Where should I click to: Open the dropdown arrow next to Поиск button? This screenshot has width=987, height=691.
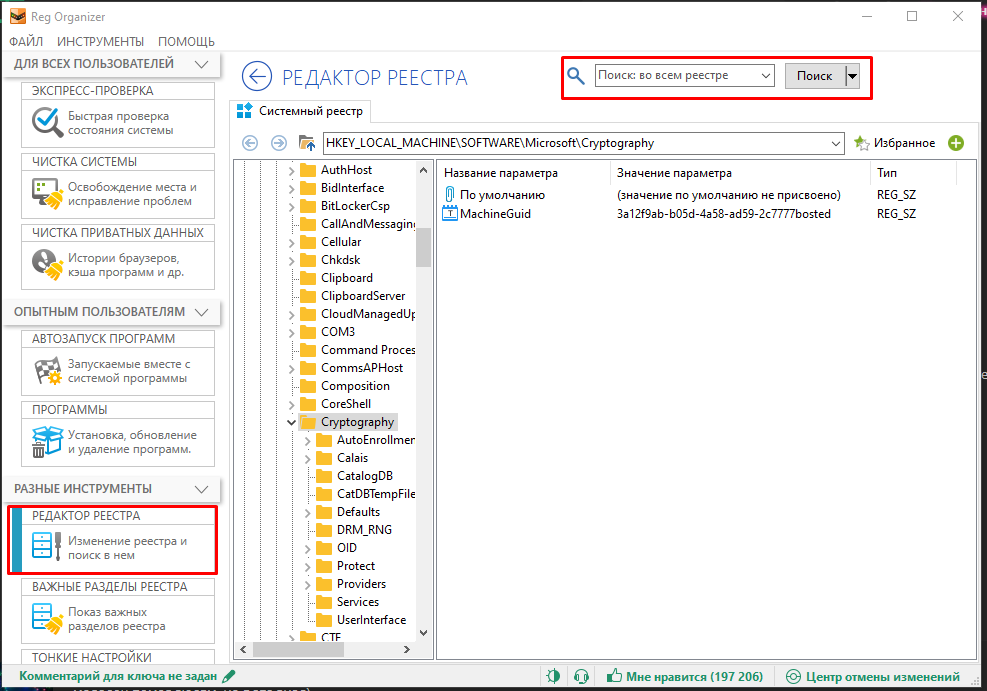click(852, 76)
